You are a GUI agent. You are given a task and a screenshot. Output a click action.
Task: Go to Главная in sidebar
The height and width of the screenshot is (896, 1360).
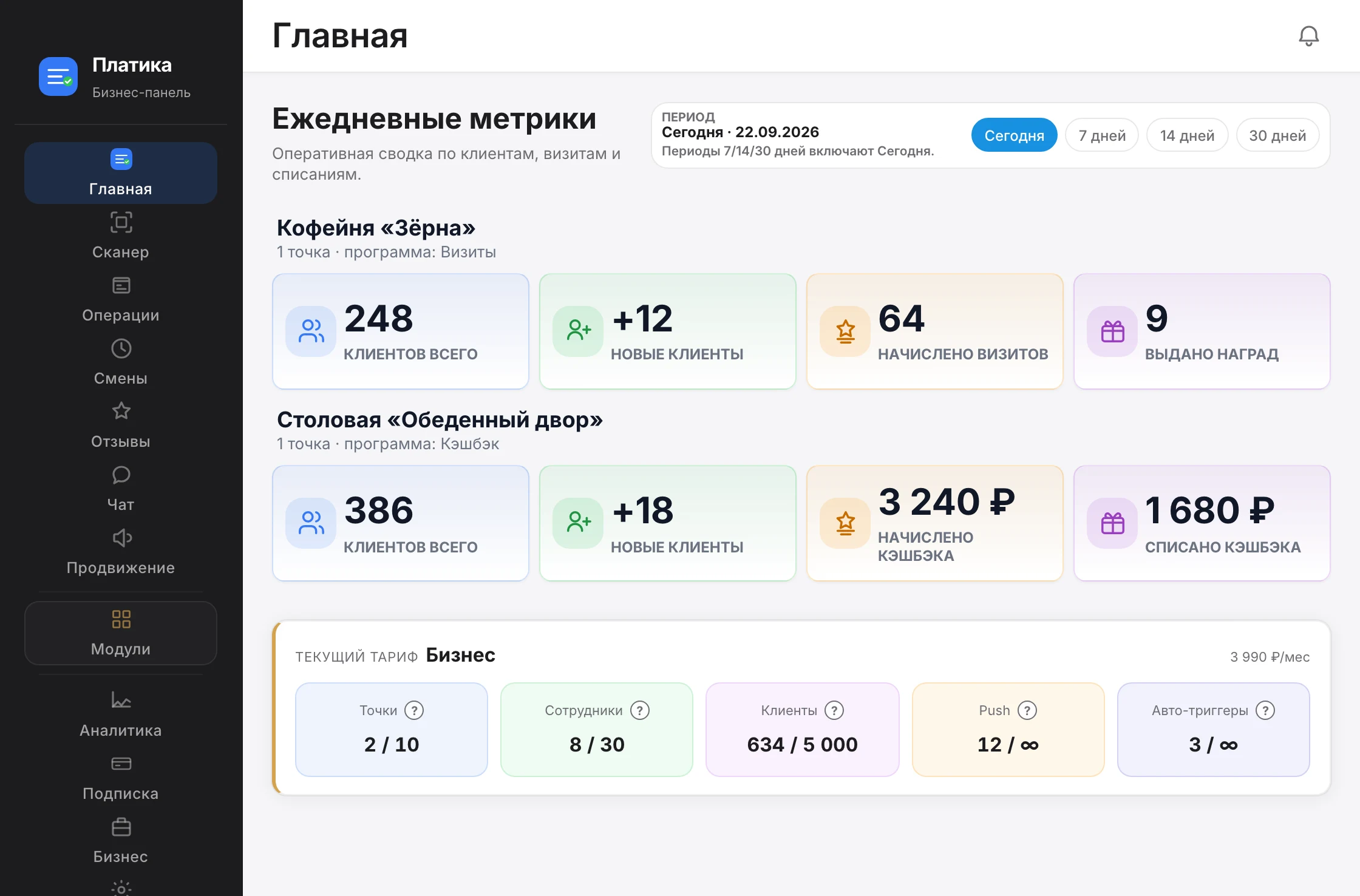[121, 173]
